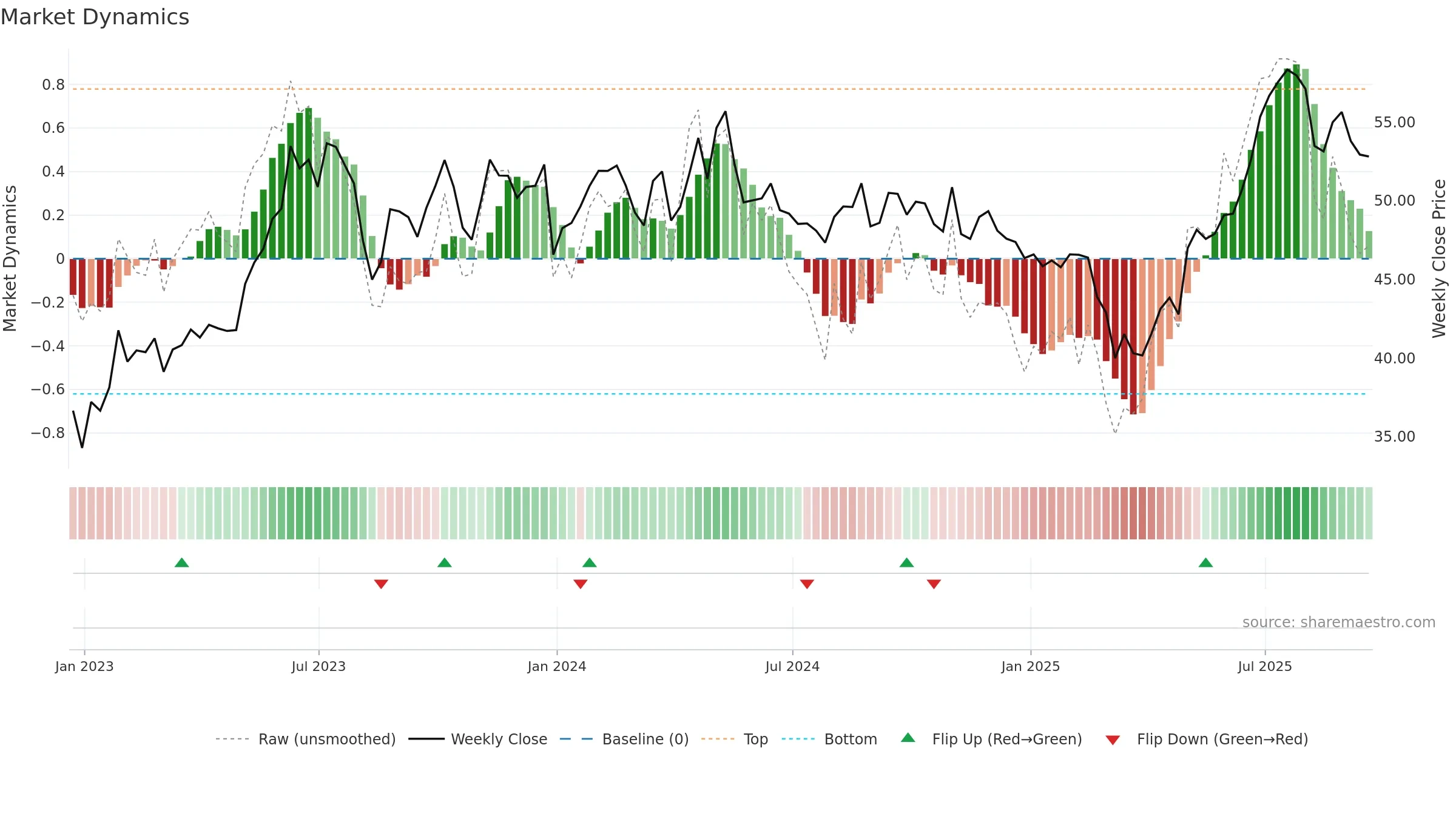This screenshot has width=1456, height=819.
Task: Click the Jan 2024 x-axis label
Action: 557,666
